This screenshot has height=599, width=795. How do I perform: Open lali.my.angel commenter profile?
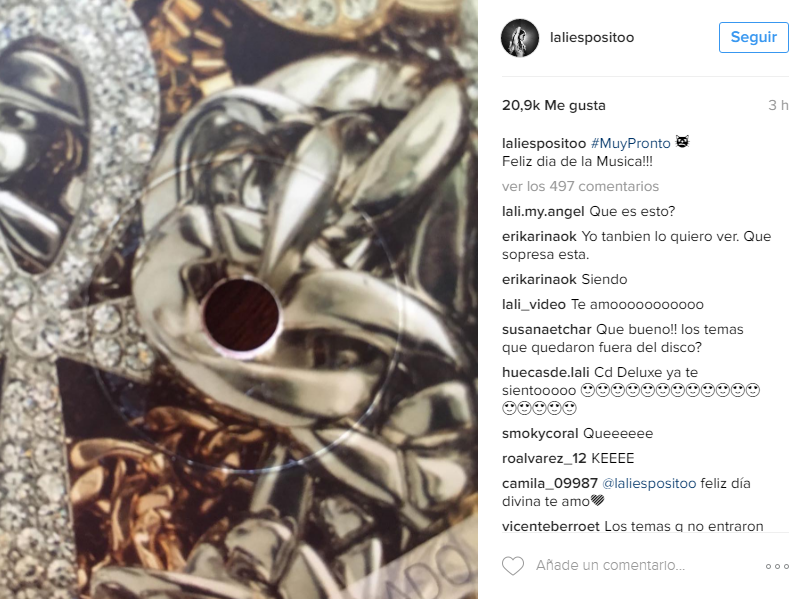[x=543, y=212]
